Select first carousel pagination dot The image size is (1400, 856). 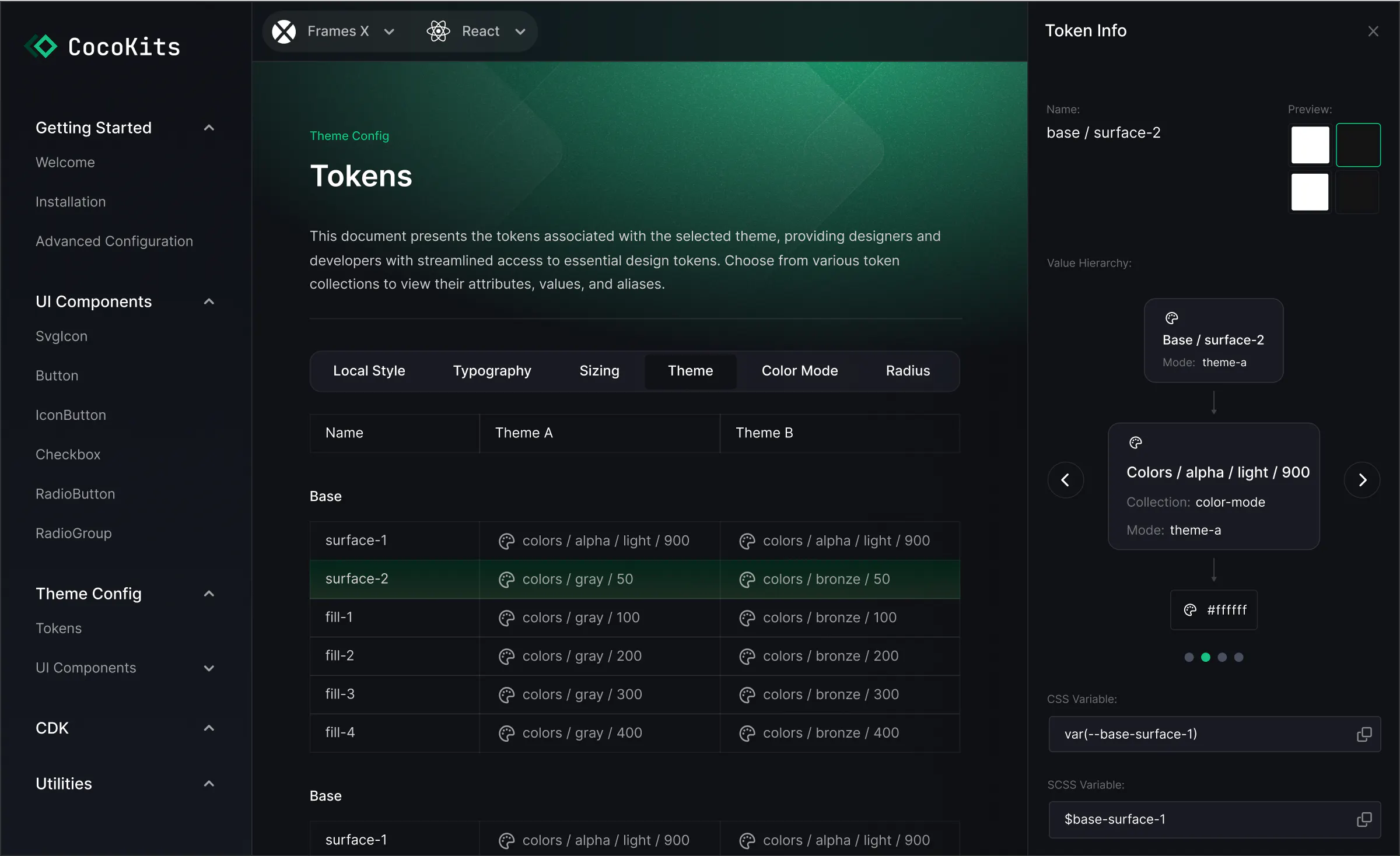tap(1189, 657)
